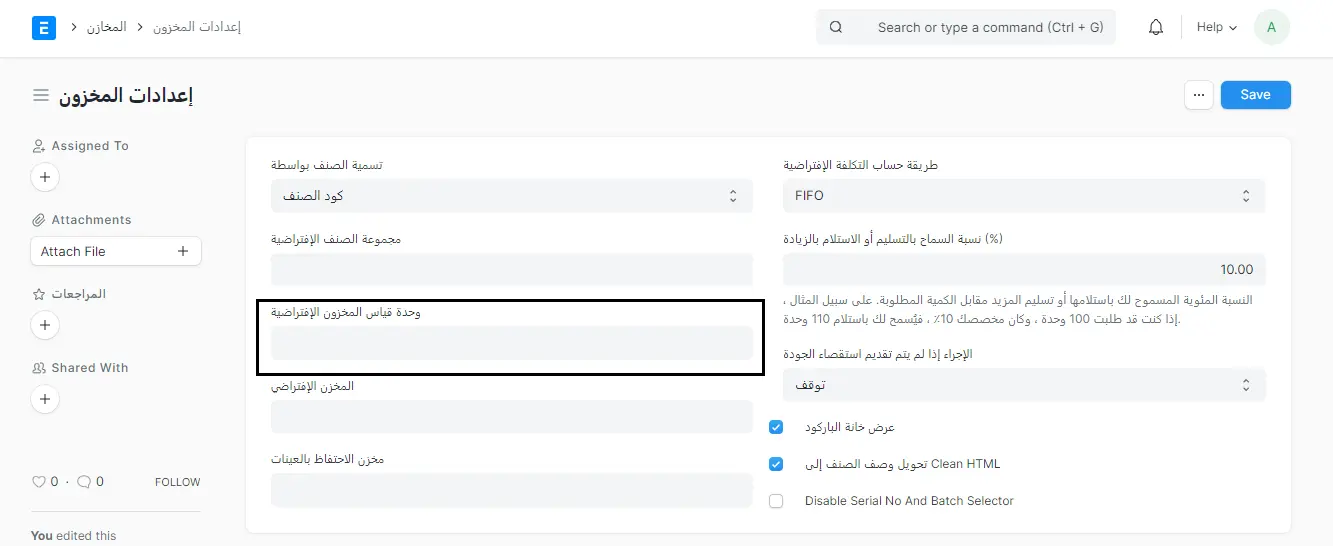This screenshot has height=546, width=1333.
Task: Click the 10.00 allowance percentage field
Action: [1024, 270]
